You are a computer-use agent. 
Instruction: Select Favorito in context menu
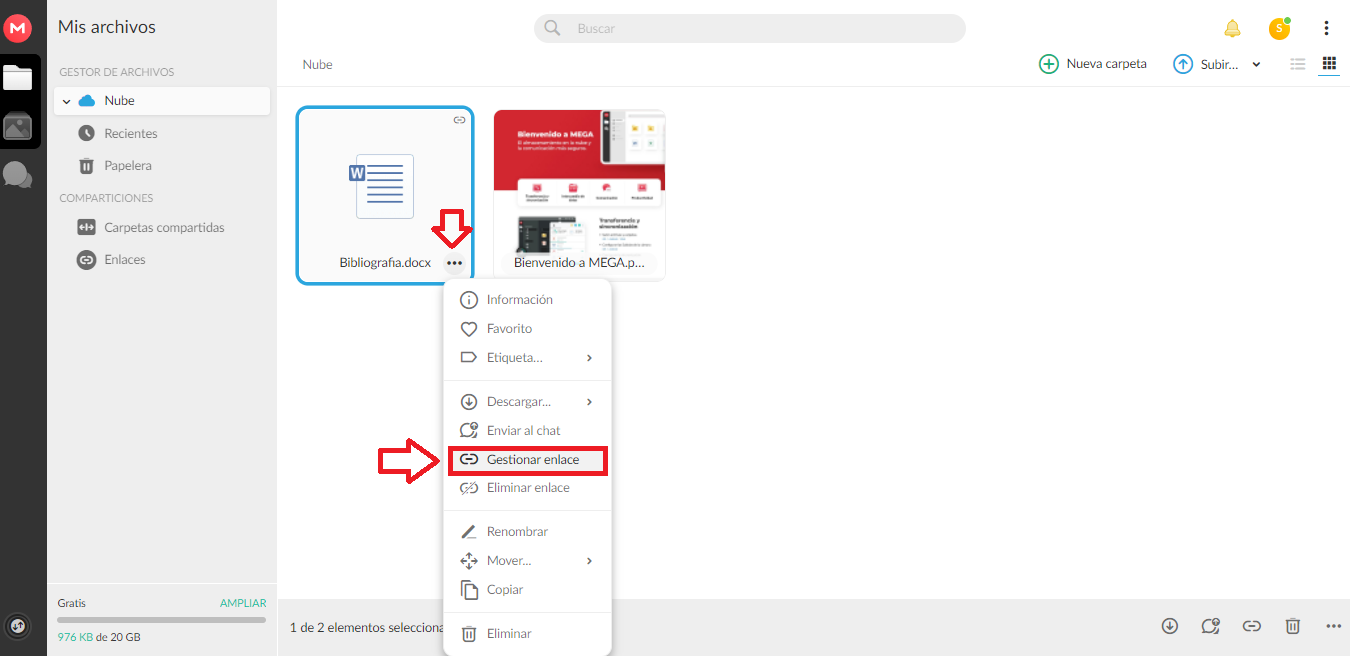(527, 329)
